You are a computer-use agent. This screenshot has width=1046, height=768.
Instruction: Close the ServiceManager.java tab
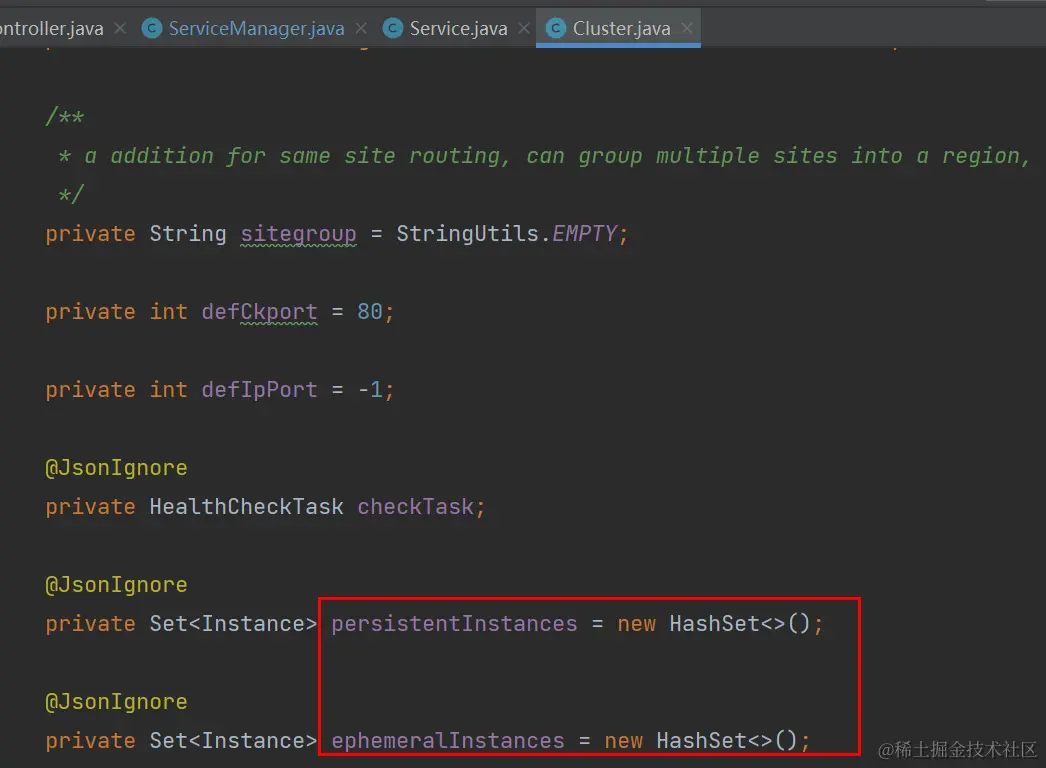pyautogui.click(x=361, y=28)
